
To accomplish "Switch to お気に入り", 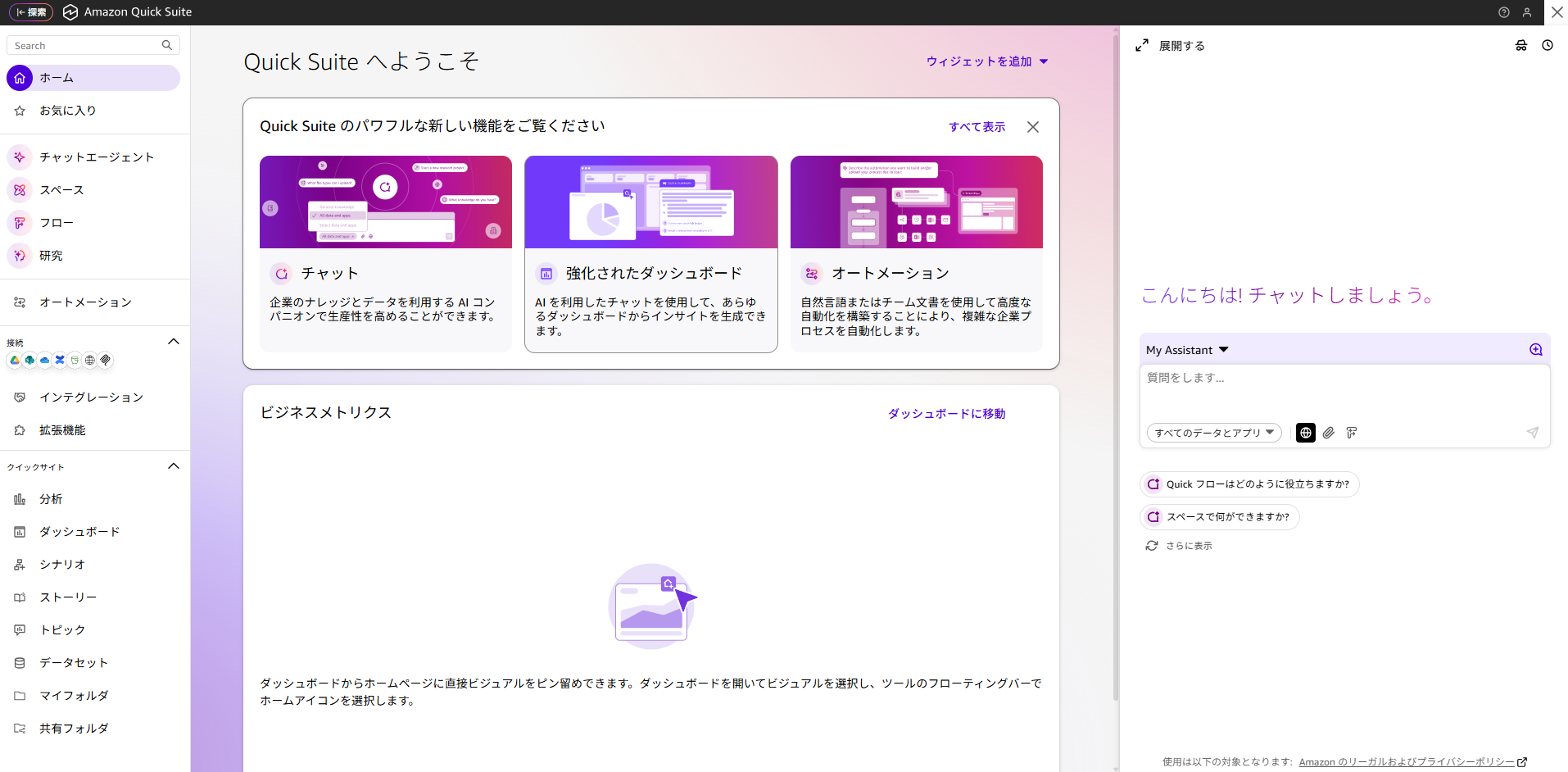I will [68, 110].
